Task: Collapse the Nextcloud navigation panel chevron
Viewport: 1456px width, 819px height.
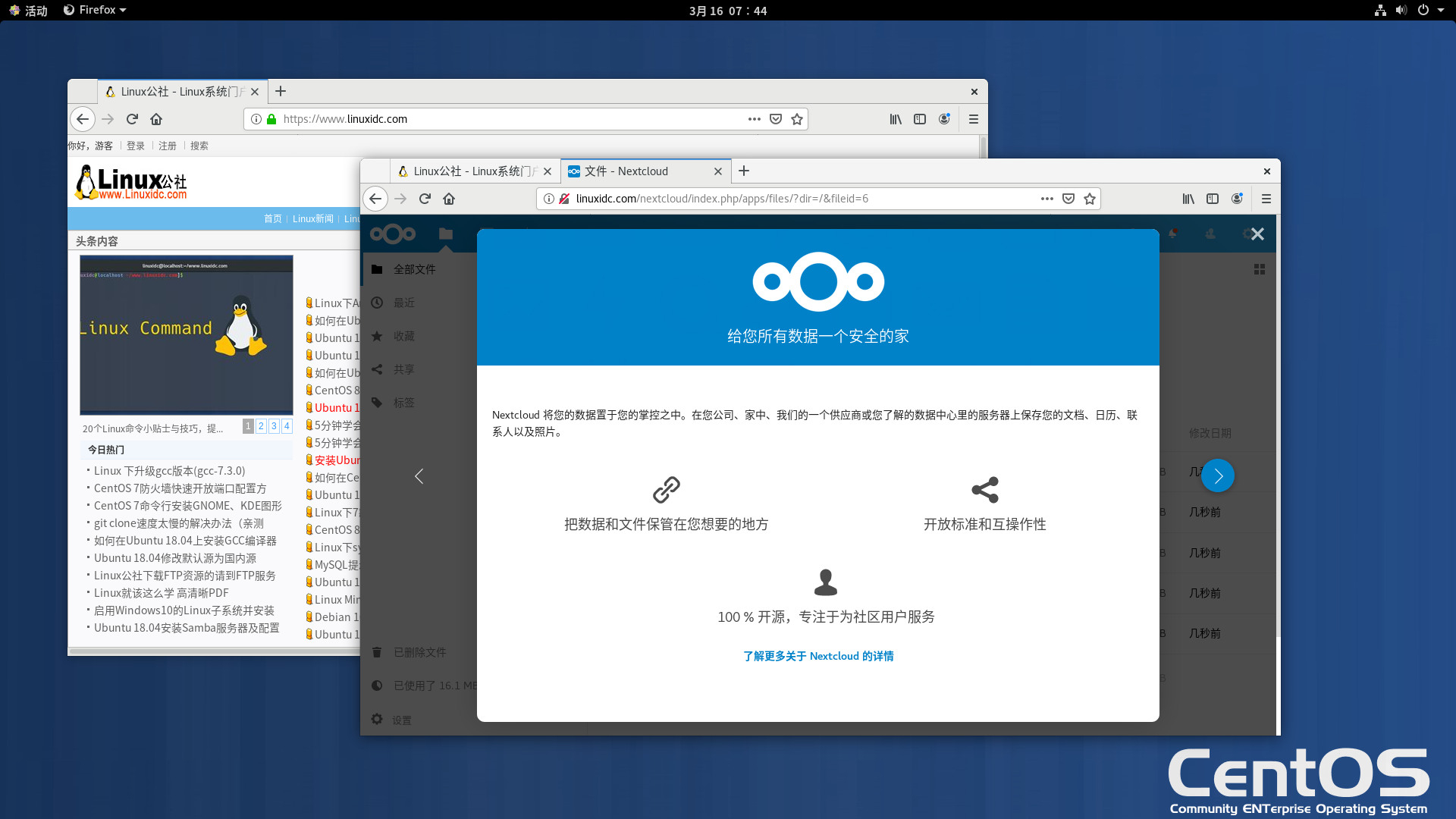Action: point(419,476)
